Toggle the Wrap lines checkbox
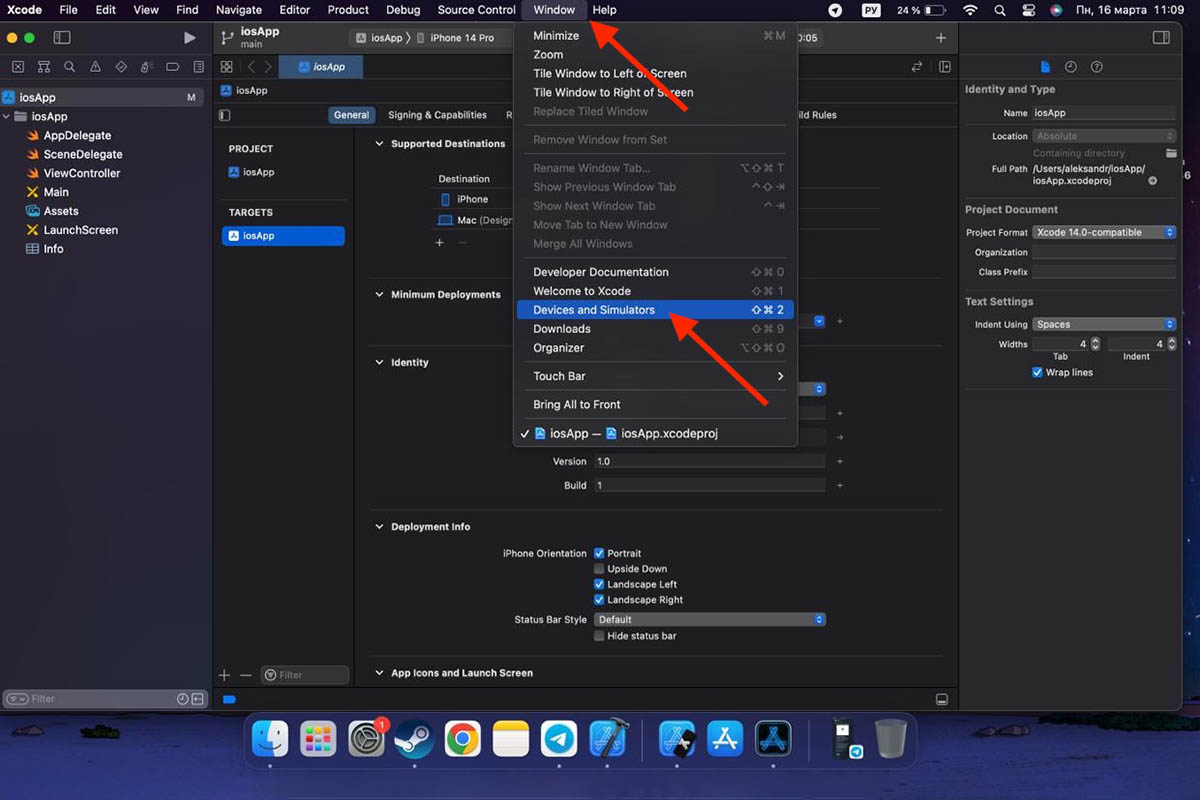Viewport: 1200px width, 800px height. point(1037,372)
